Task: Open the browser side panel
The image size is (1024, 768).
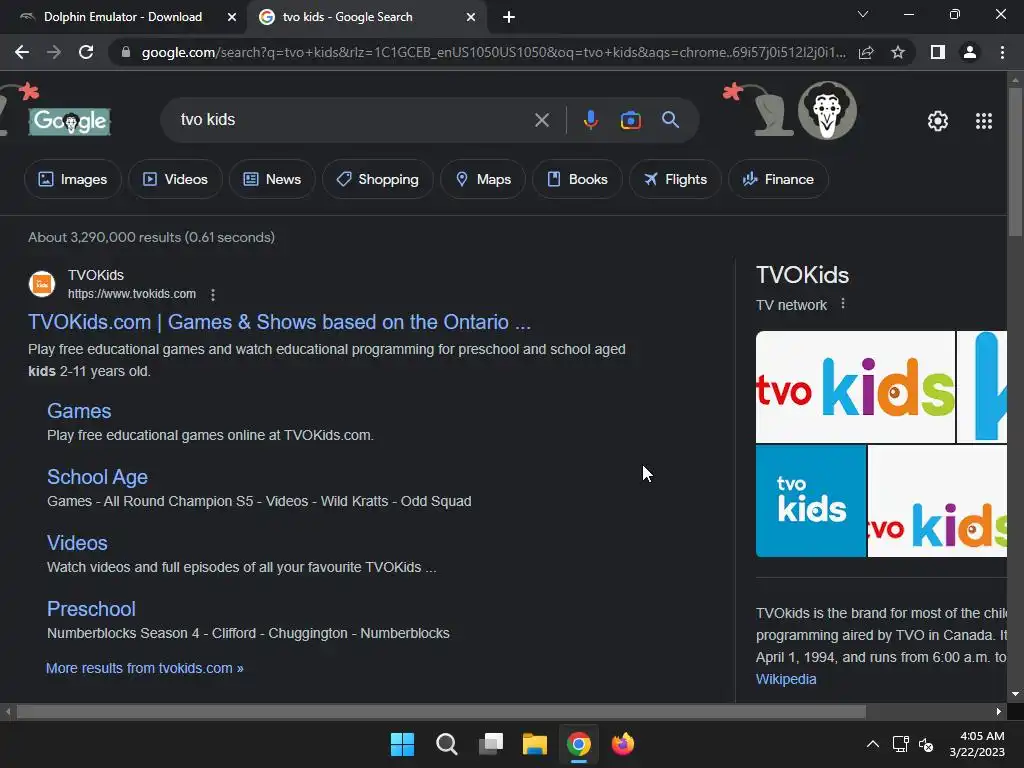Action: click(x=938, y=52)
